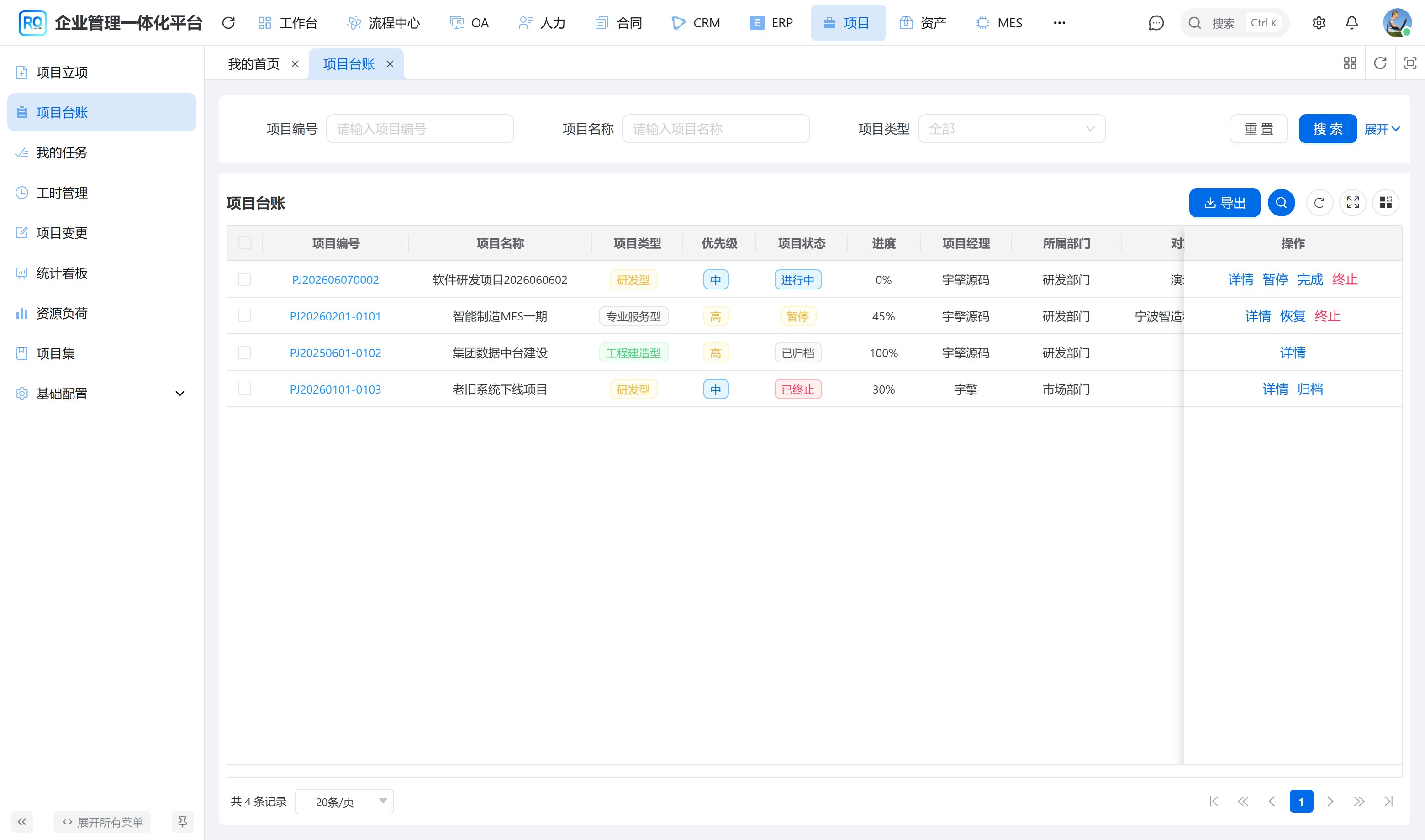The width and height of the screenshot is (1425, 840).
Task: Click the tab bar fullscreen content icon
Action: coord(1410,63)
